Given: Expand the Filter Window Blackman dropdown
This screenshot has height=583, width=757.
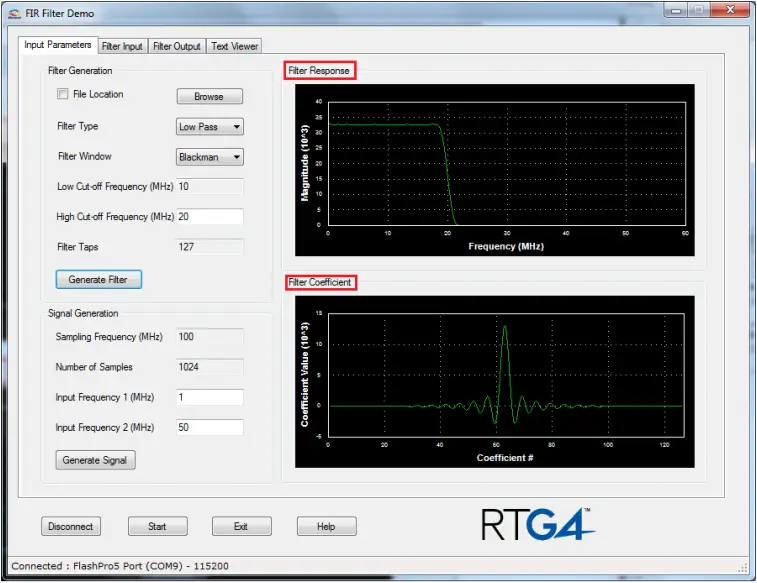Looking at the screenshot, I should pos(210,157).
